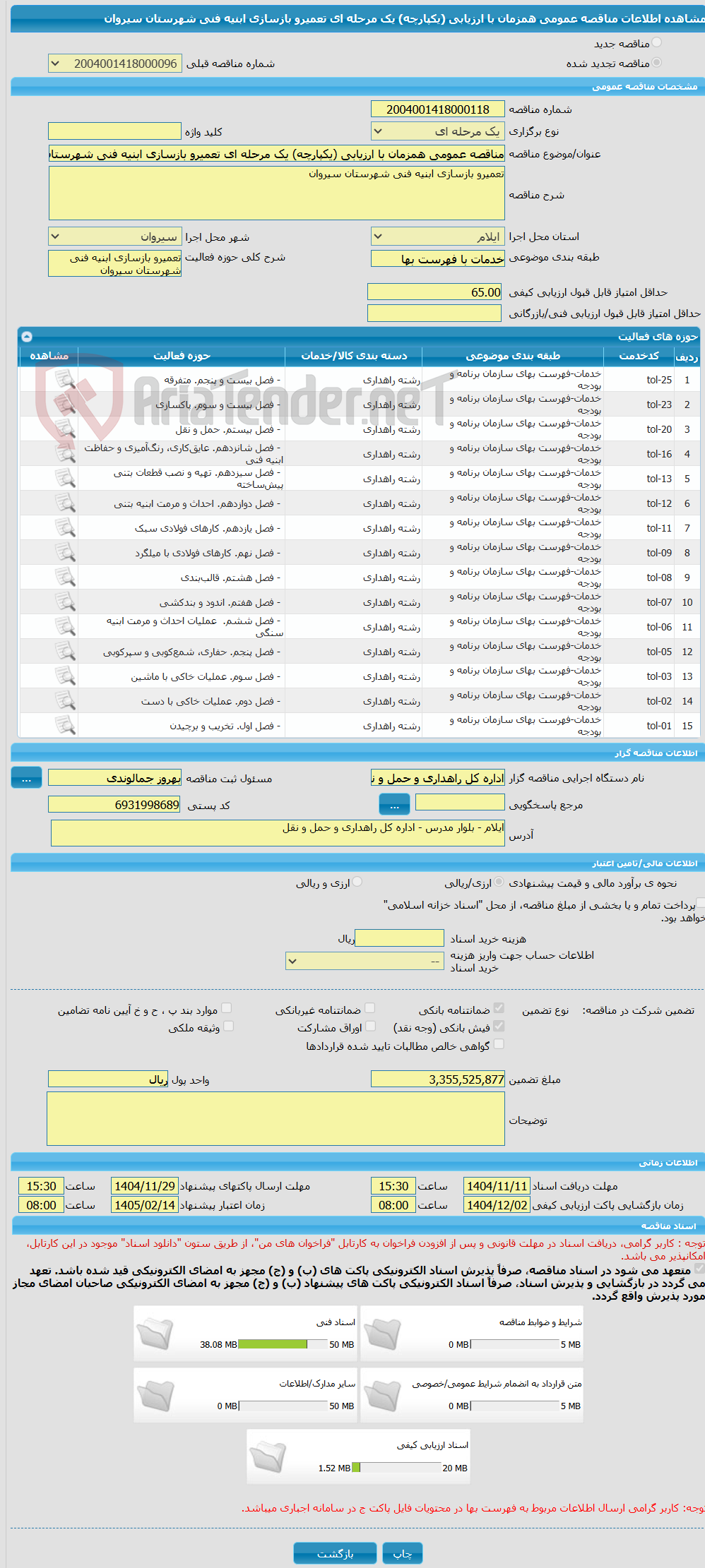The width and height of the screenshot is (705, 1568).
Task: Open view icon for row tol-07
Action: click(65, 602)
